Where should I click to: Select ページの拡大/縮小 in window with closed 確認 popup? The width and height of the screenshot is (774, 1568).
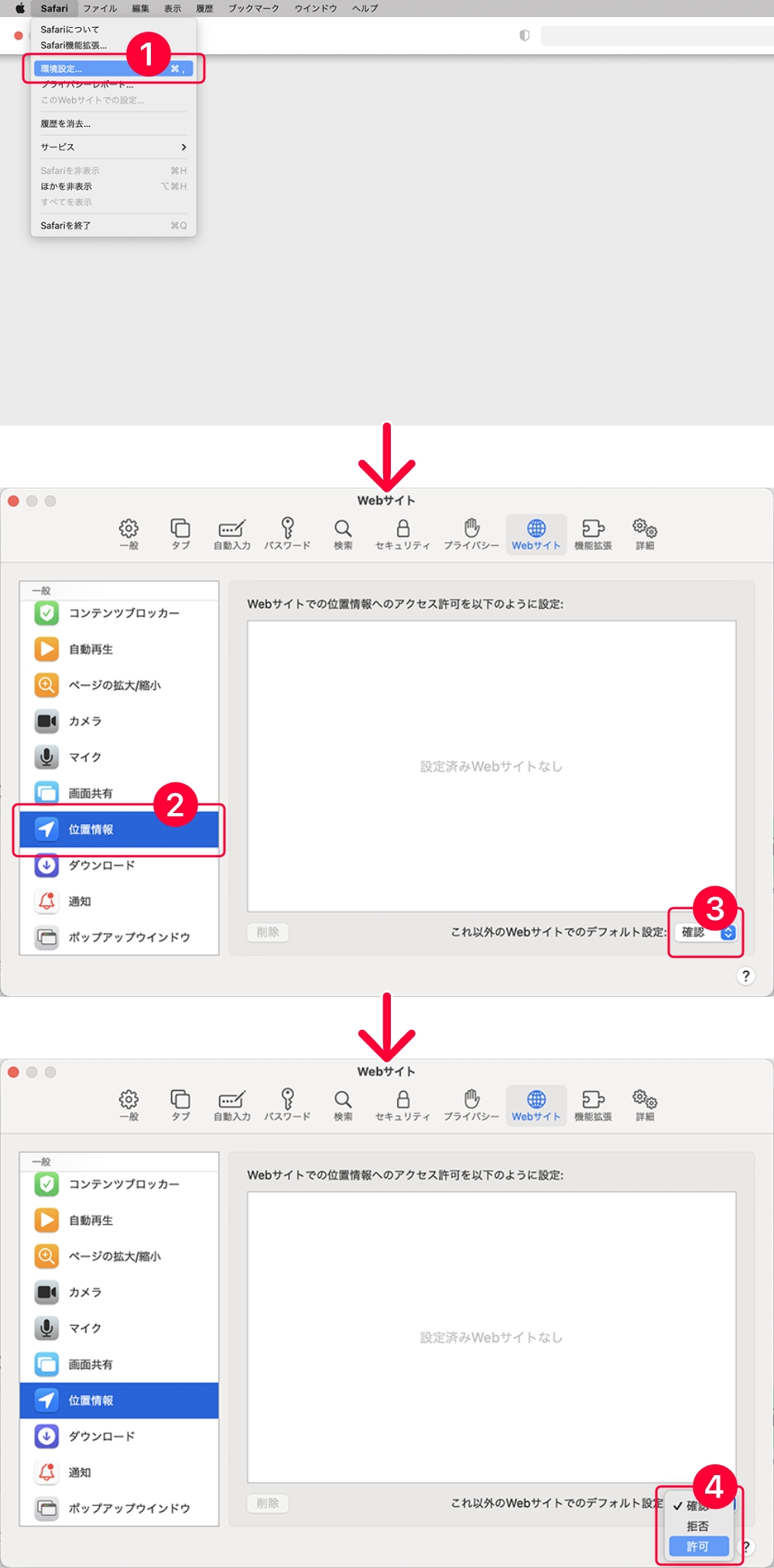click(x=119, y=685)
